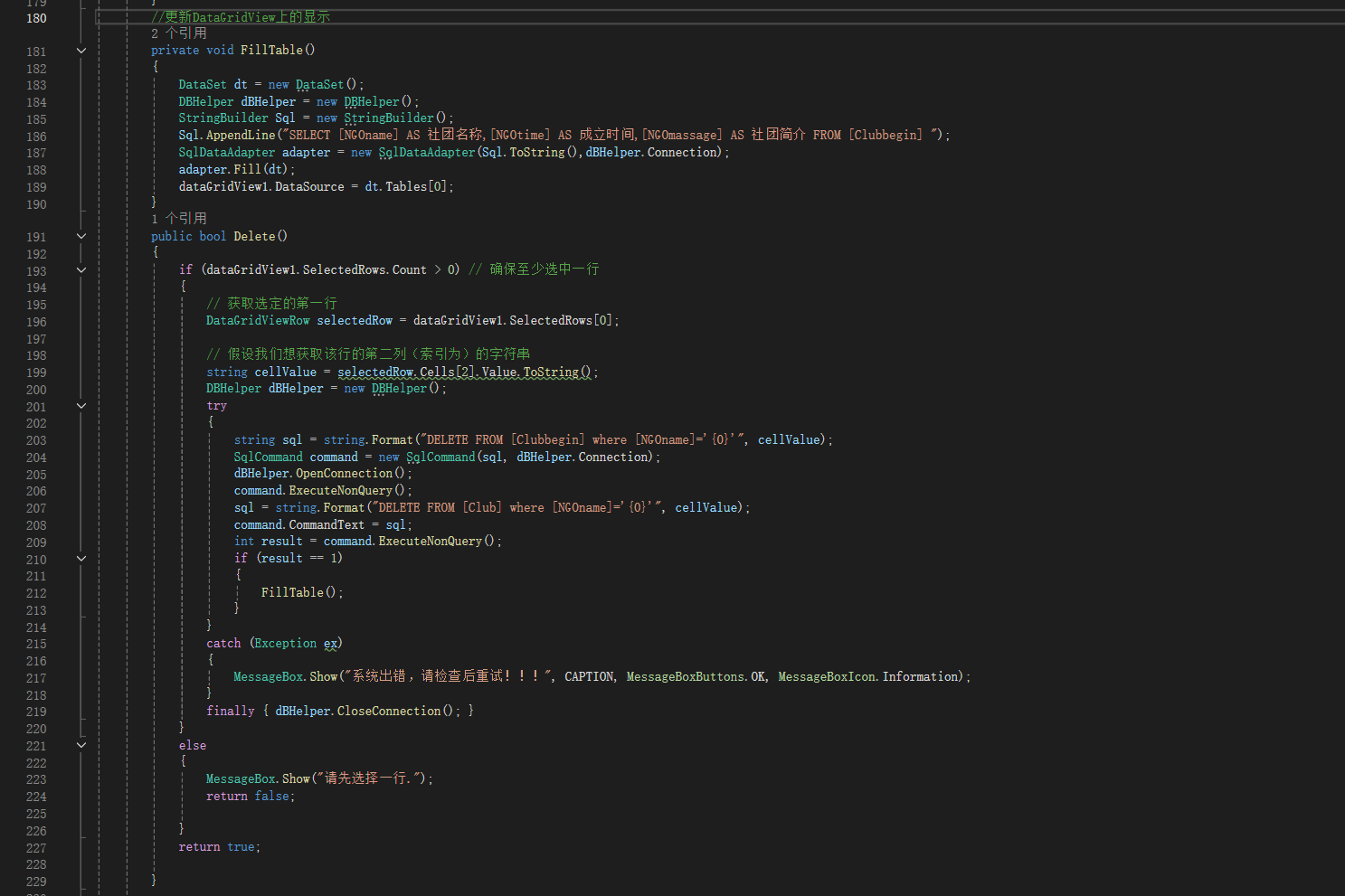This screenshot has height=896, width=1345.
Task: Click 'return false;' on line 224
Action: point(251,797)
